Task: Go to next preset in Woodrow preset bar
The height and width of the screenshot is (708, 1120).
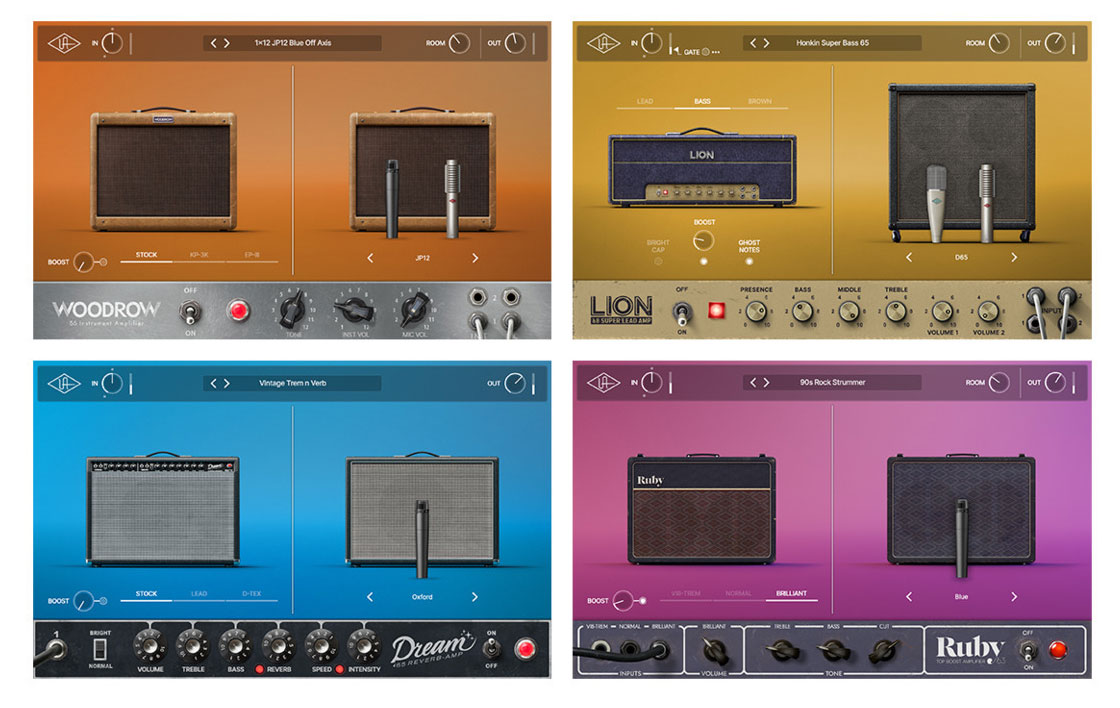Action: [227, 43]
